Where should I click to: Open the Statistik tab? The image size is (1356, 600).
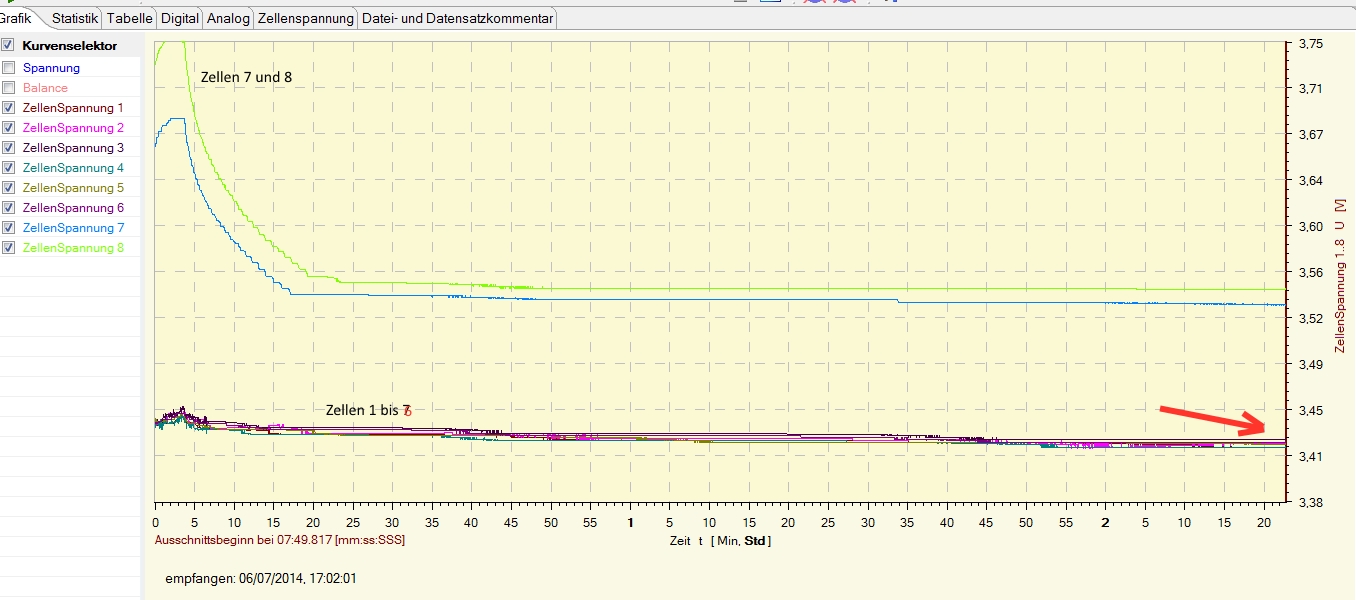coord(75,18)
